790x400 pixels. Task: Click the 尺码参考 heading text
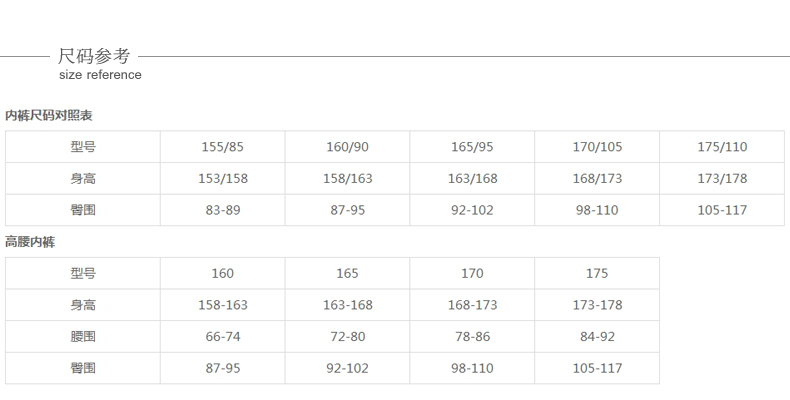click(x=94, y=56)
